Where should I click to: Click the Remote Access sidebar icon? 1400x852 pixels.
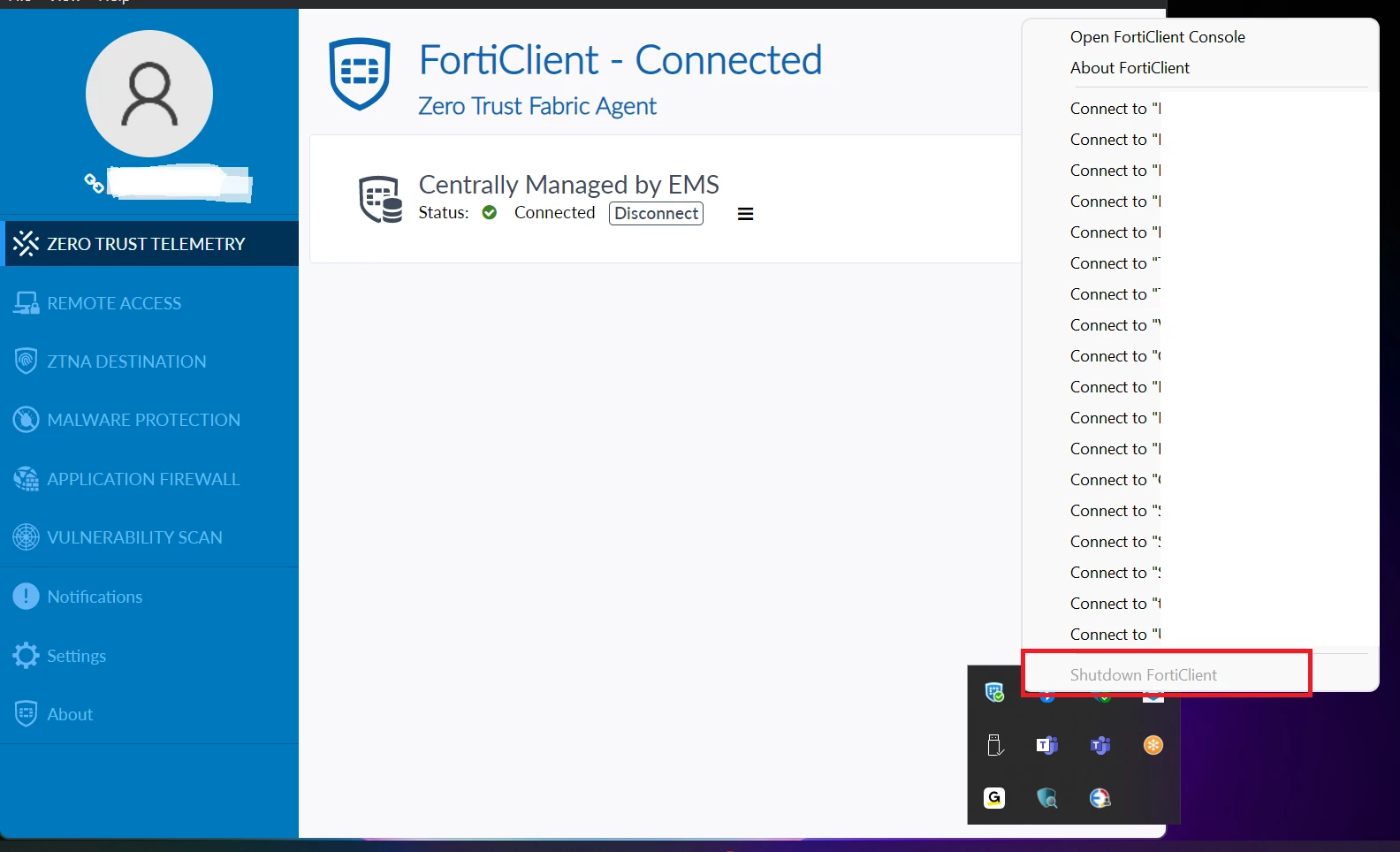click(x=26, y=303)
